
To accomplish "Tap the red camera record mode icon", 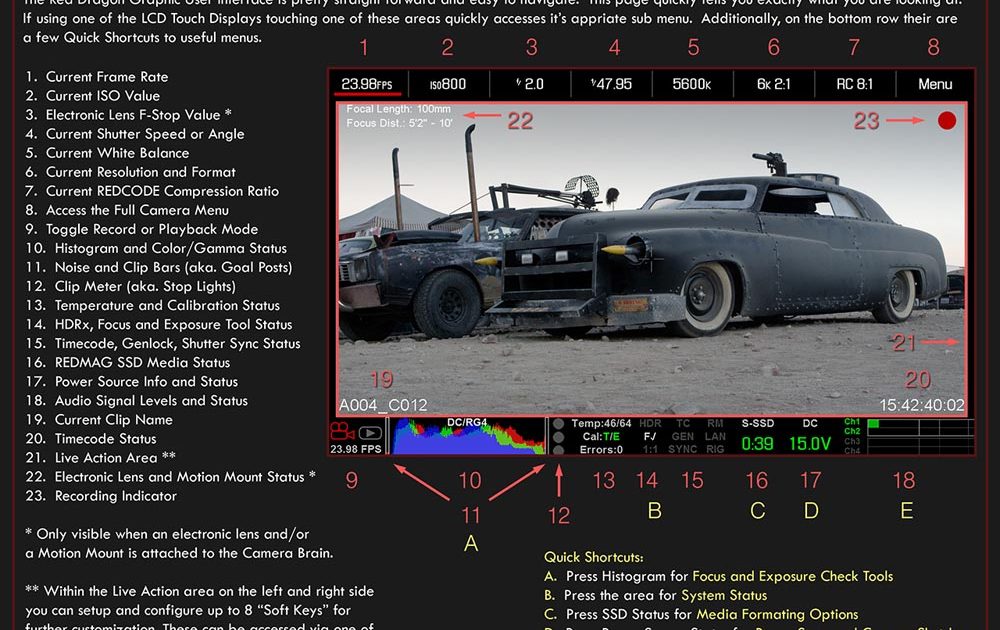I will [x=342, y=432].
